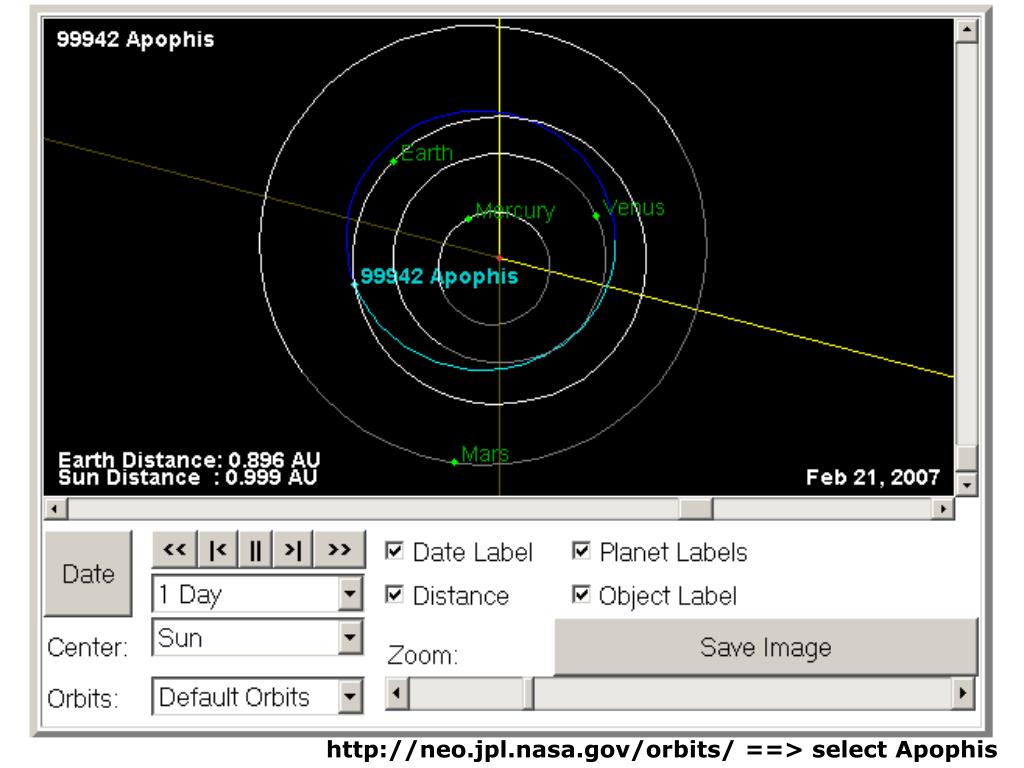This screenshot has width=1024, height=768.
Task: Toggle the Distance checkbox
Action: pyautogui.click(x=394, y=595)
